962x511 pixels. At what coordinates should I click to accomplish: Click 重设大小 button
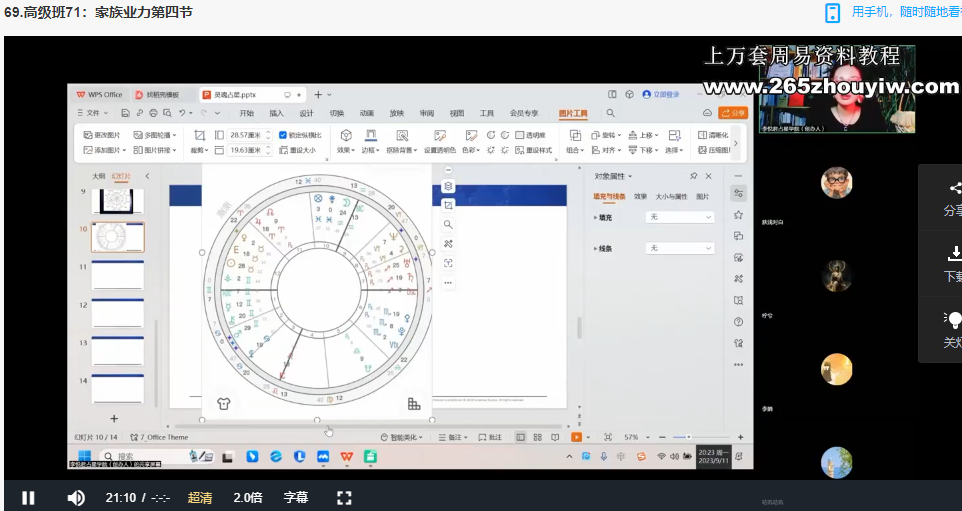[x=298, y=150]
